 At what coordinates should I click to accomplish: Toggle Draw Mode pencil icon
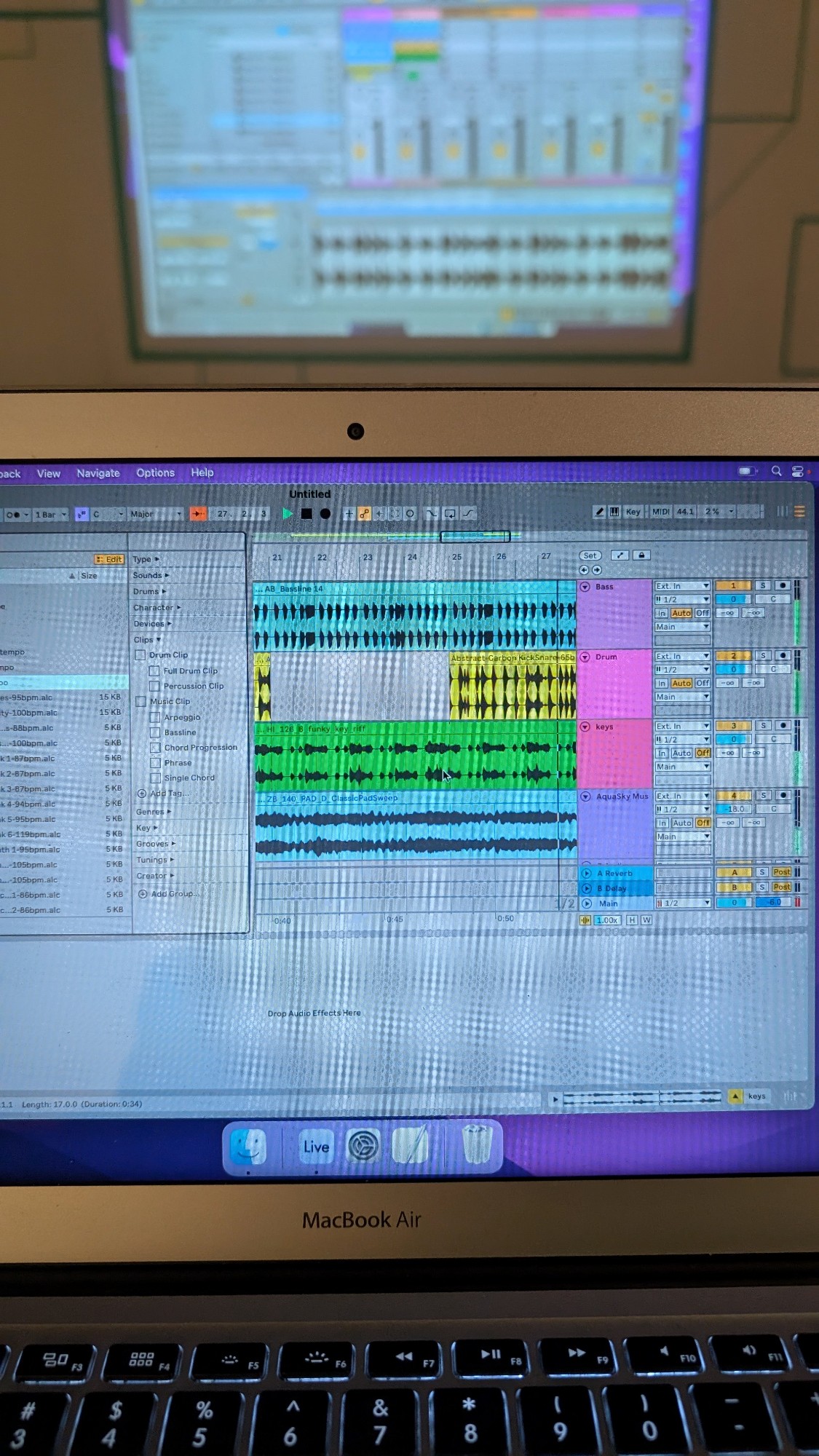pyautogui.click(x=599, y=512)
